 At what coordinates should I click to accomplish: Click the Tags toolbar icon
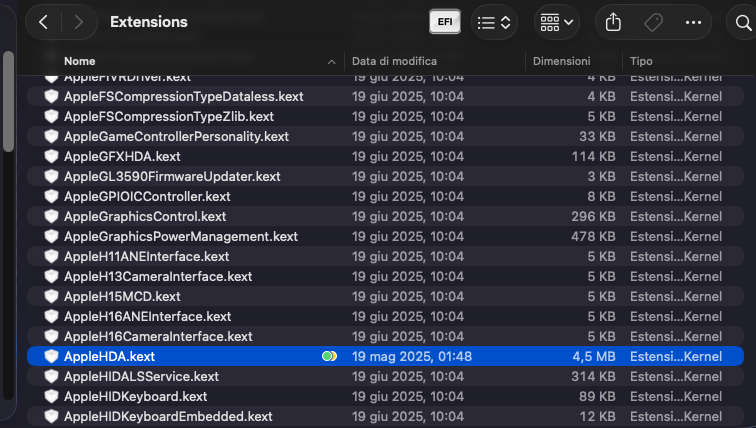653,22
